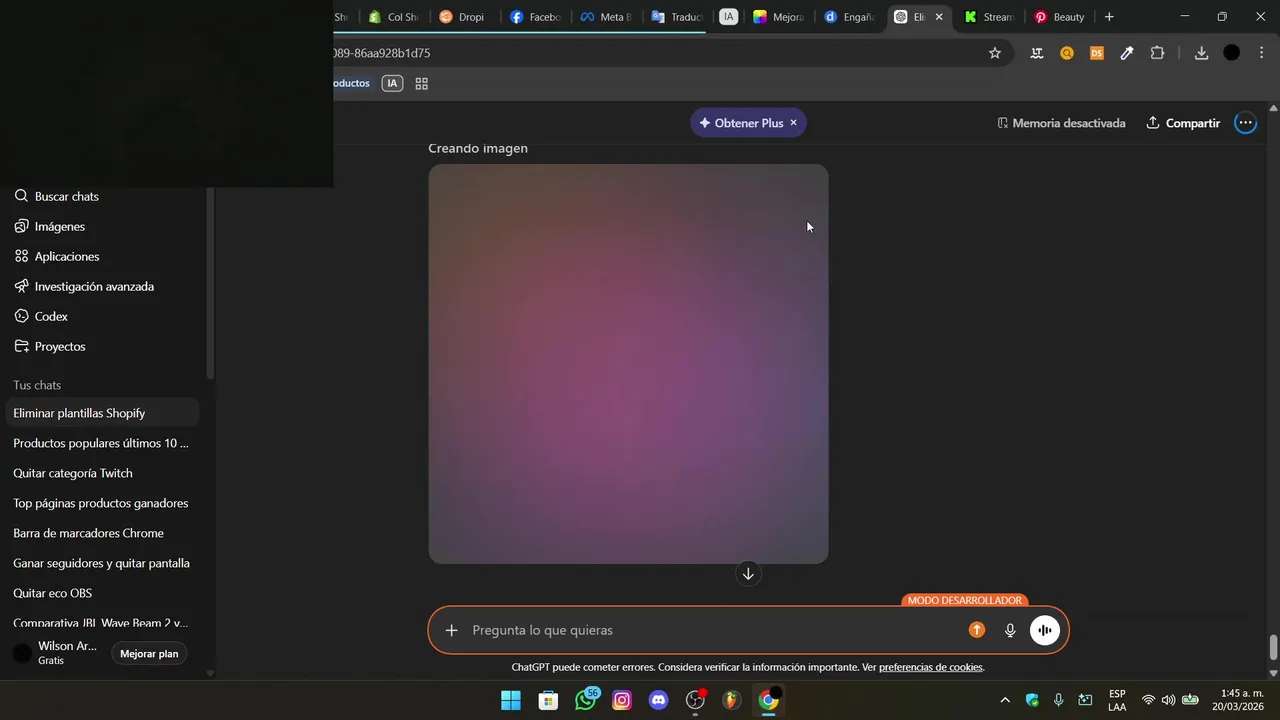Switch to the Stream Kick tab
Screen dimensions: 1280x720
[x=989, y=17]
